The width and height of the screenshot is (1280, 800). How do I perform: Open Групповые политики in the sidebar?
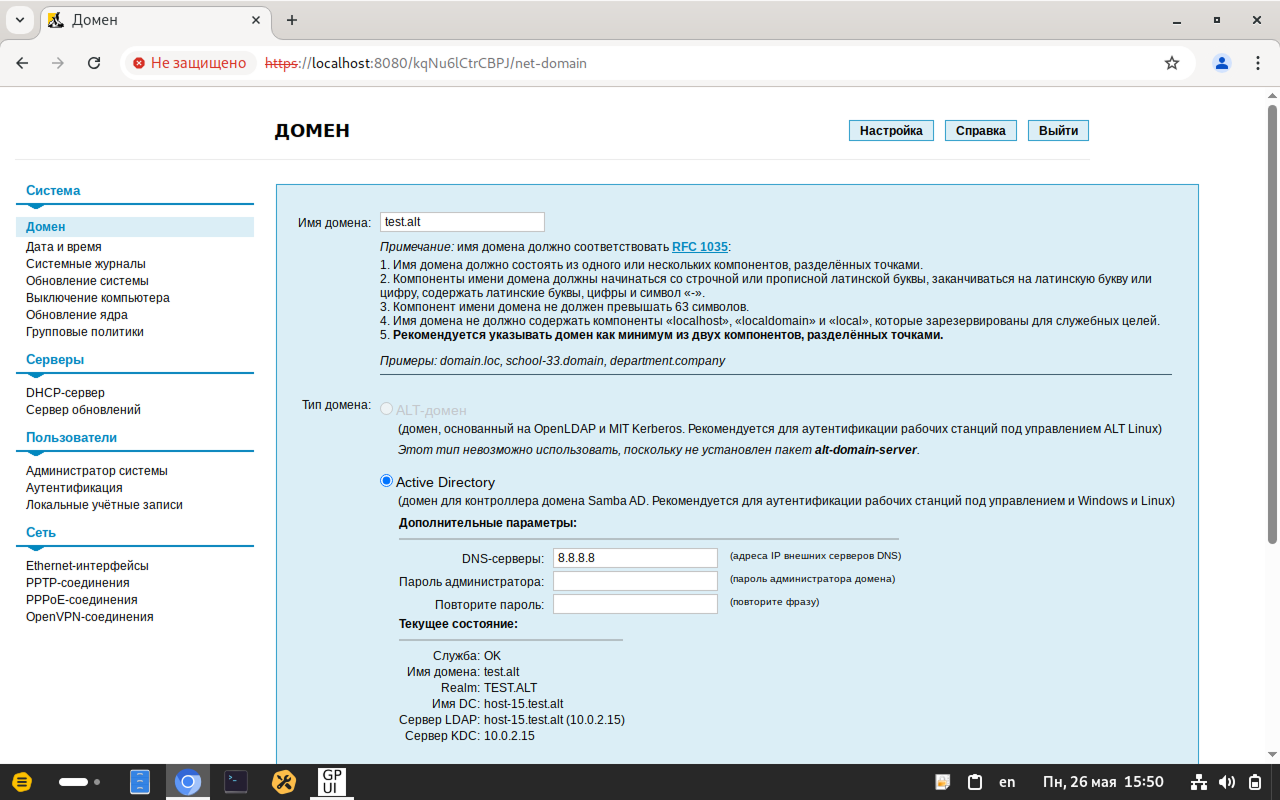(x=85, y=332)
